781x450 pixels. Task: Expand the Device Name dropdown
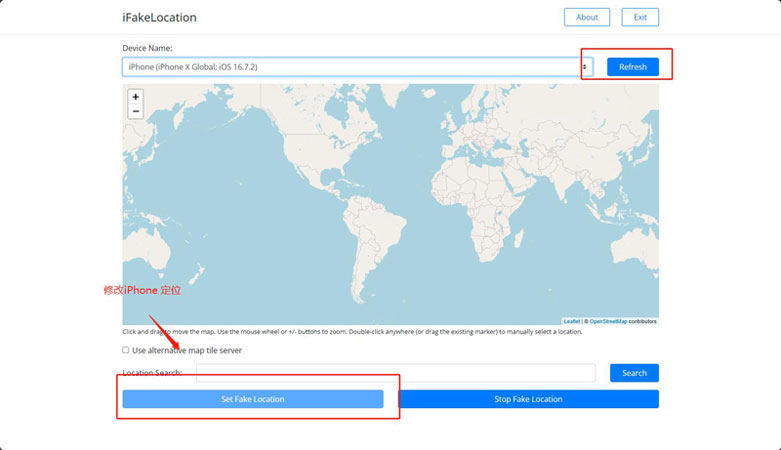(x=357, y=67)
